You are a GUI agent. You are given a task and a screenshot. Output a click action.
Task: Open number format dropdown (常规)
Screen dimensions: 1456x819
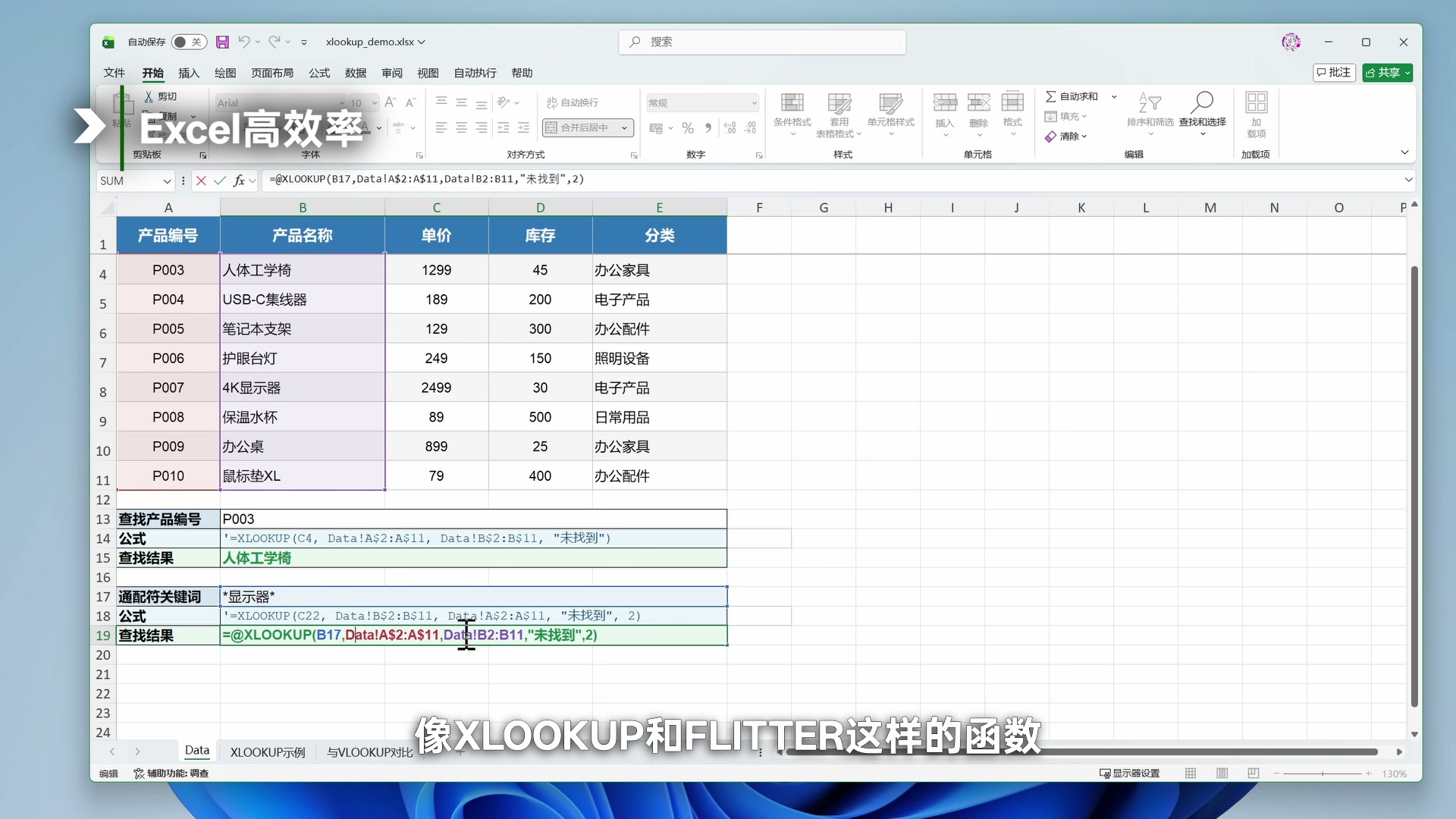(x=754, y=102)
